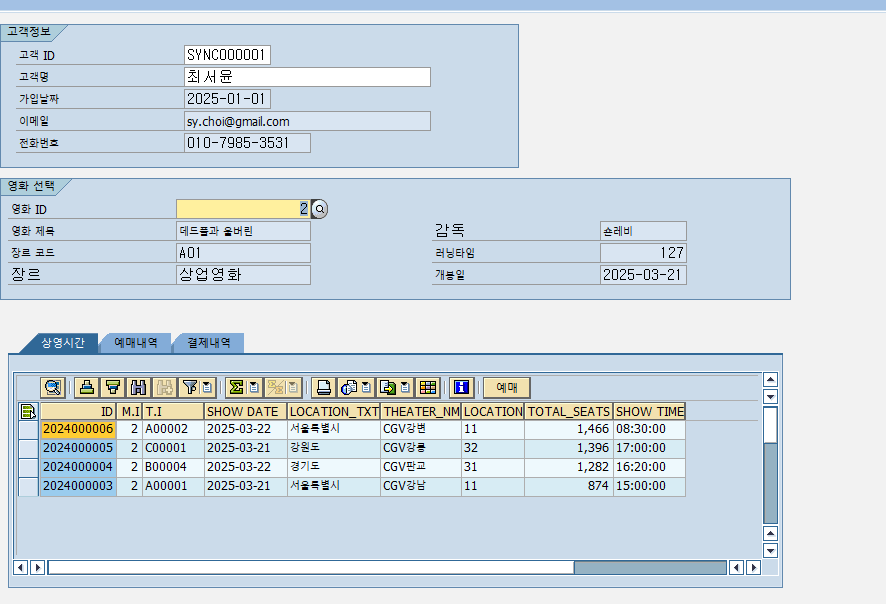
Task: Open the ALV Details icon with magnifier
Action: (x=53, y=388)
